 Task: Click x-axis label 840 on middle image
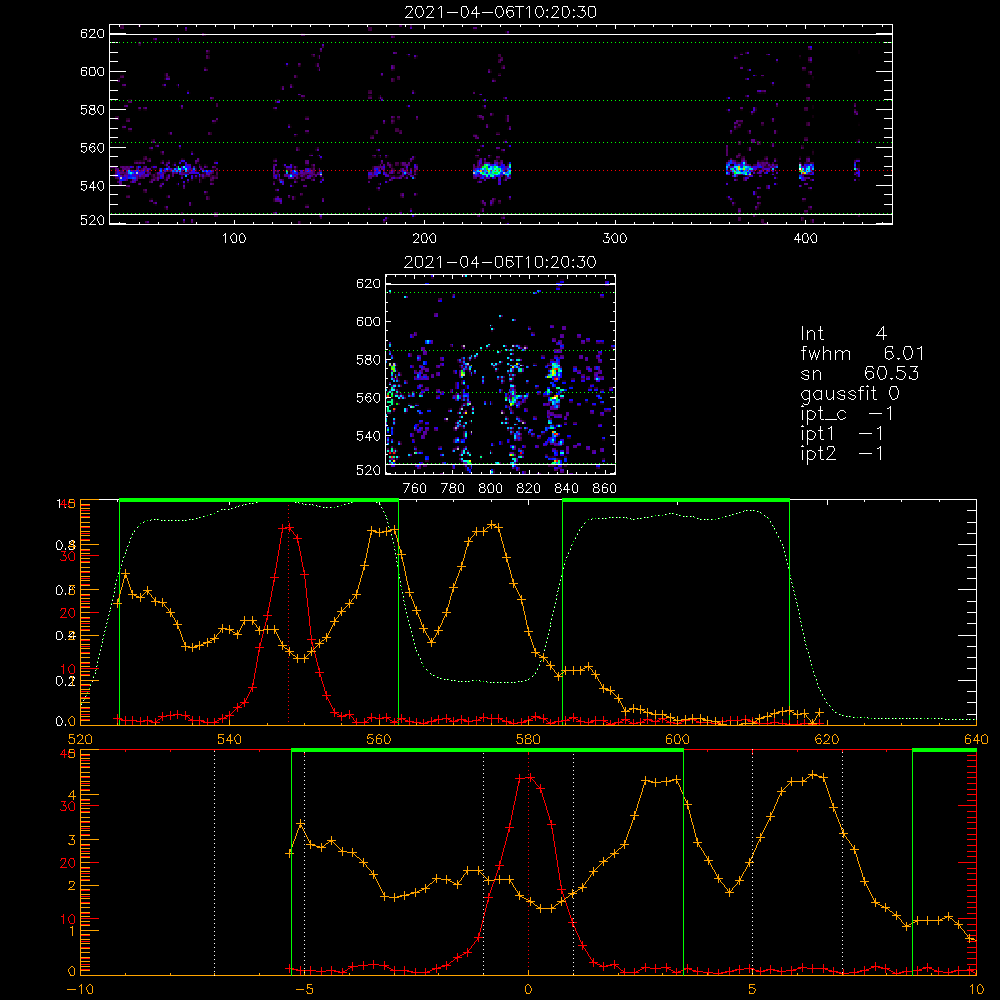pos(566,489)
